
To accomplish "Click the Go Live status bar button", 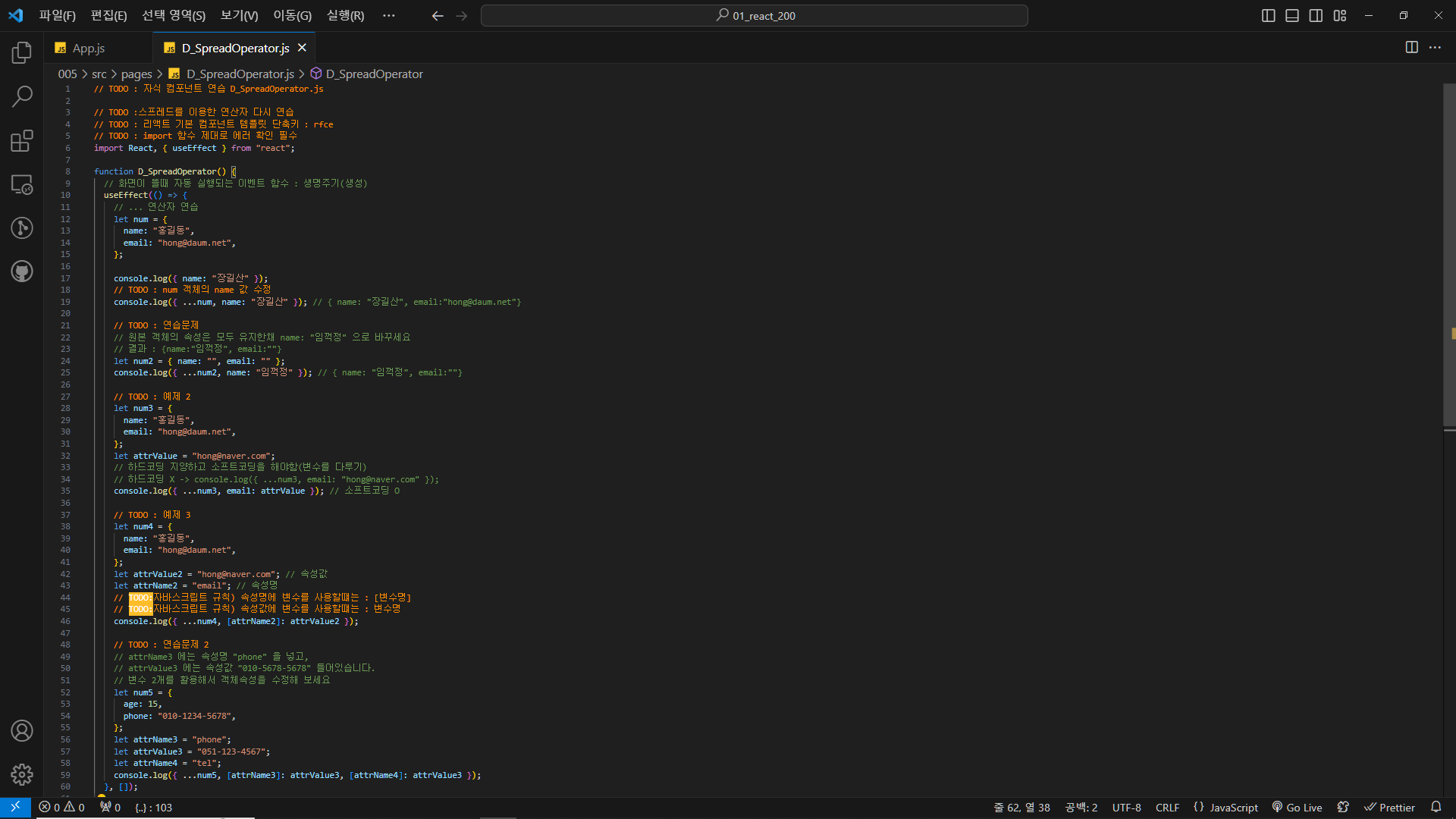I will tap(1298, 808).
